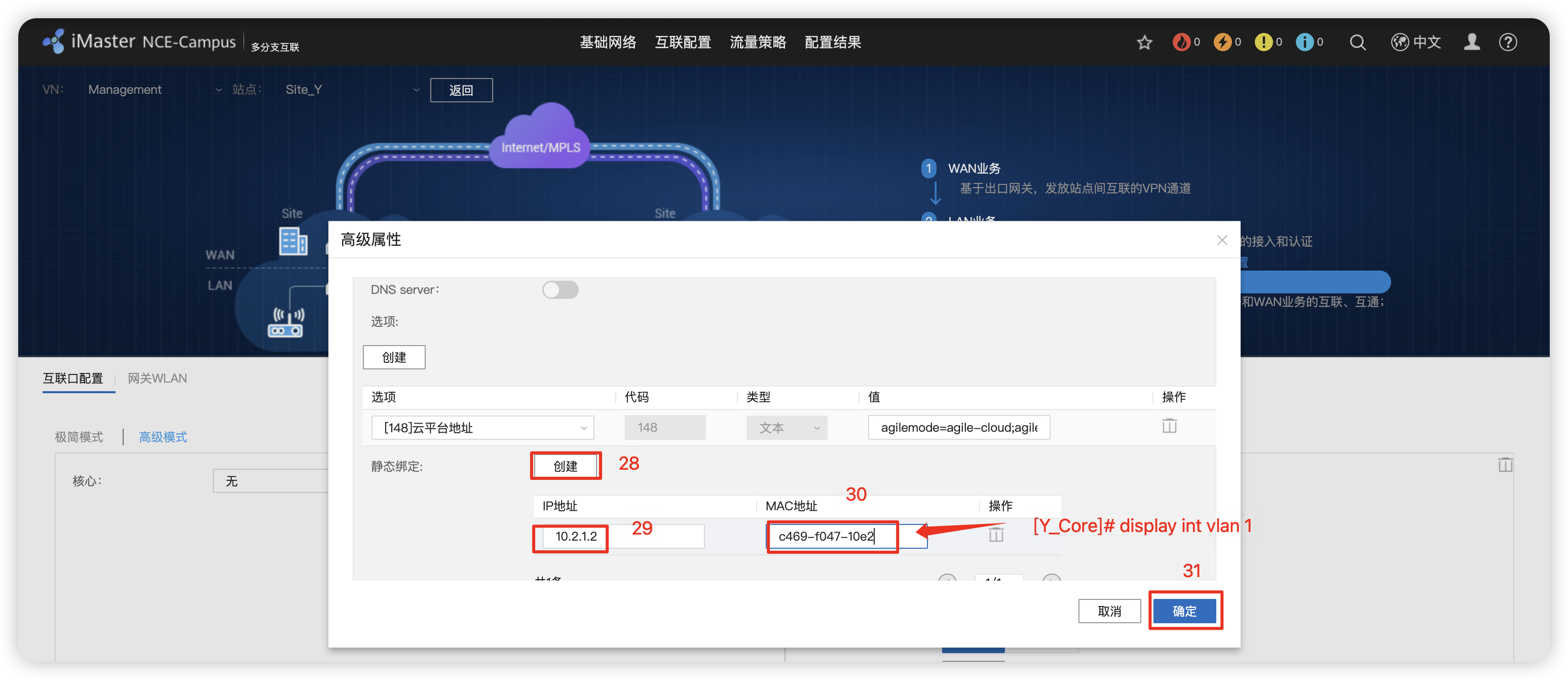Click the MAC address input field

[x=846, y=536]
